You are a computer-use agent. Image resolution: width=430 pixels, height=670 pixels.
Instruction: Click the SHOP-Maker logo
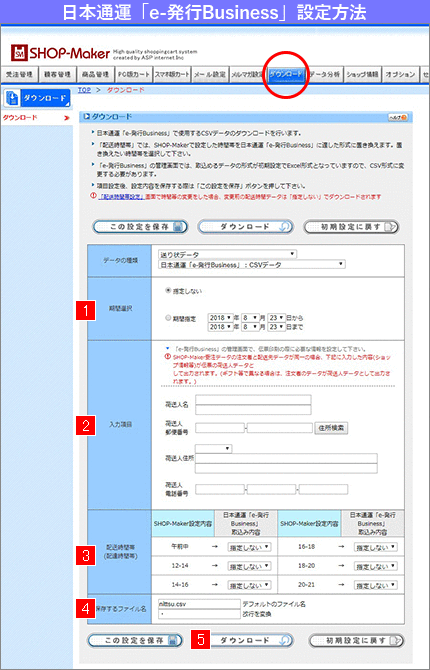pyautogui.click(x=60, y=53)
